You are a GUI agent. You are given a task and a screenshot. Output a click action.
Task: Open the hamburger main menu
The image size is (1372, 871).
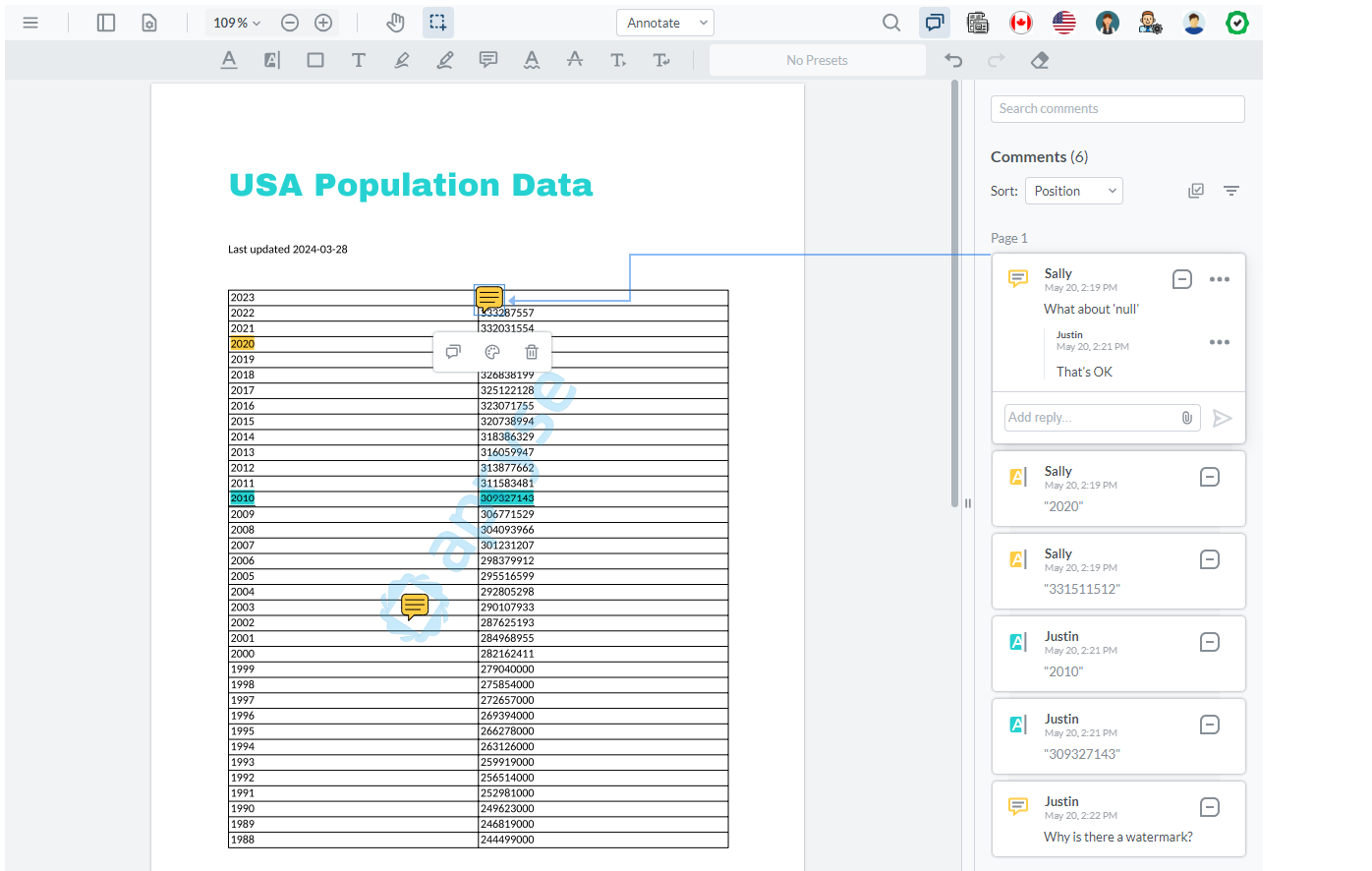(x=30, y=23)
